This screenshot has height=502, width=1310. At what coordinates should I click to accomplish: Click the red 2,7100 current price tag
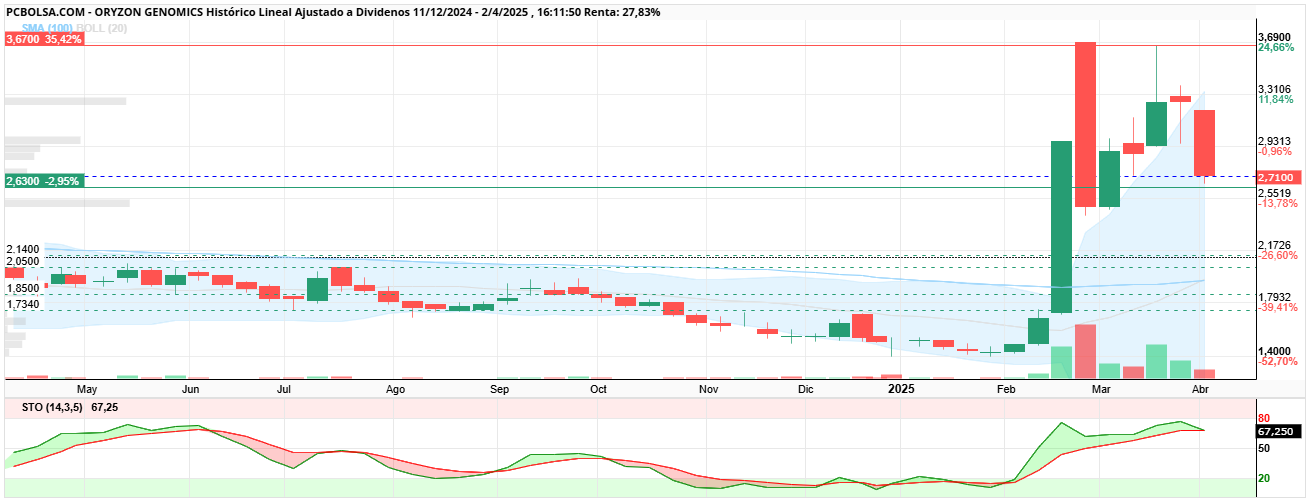coord(1280,177)
